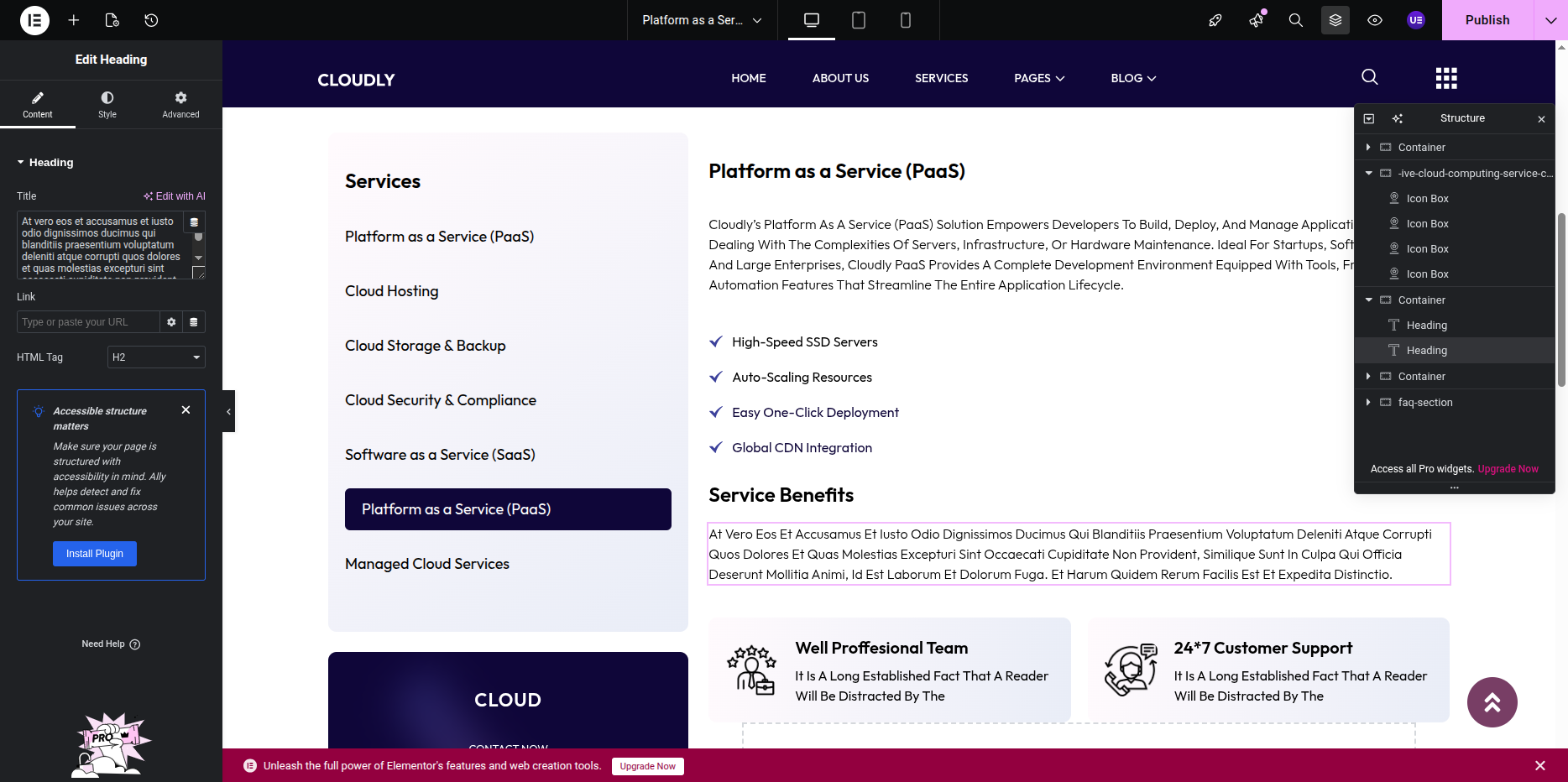The height and width of the screenshot is (782, 1568).
Task: Open Document settings icon in top bar
Action: pyautogui.click(x=112, y=20)
